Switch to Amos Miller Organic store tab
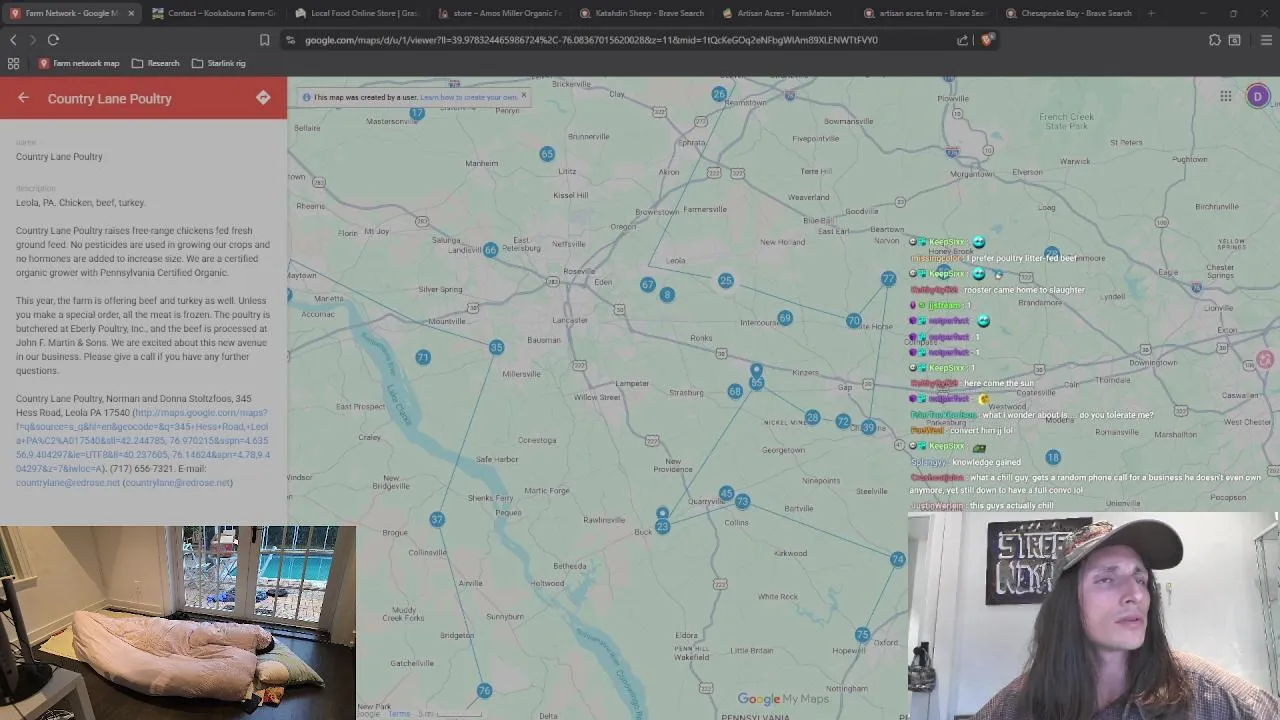Viewport: 1280px width, 720px height. coord(500,13)
